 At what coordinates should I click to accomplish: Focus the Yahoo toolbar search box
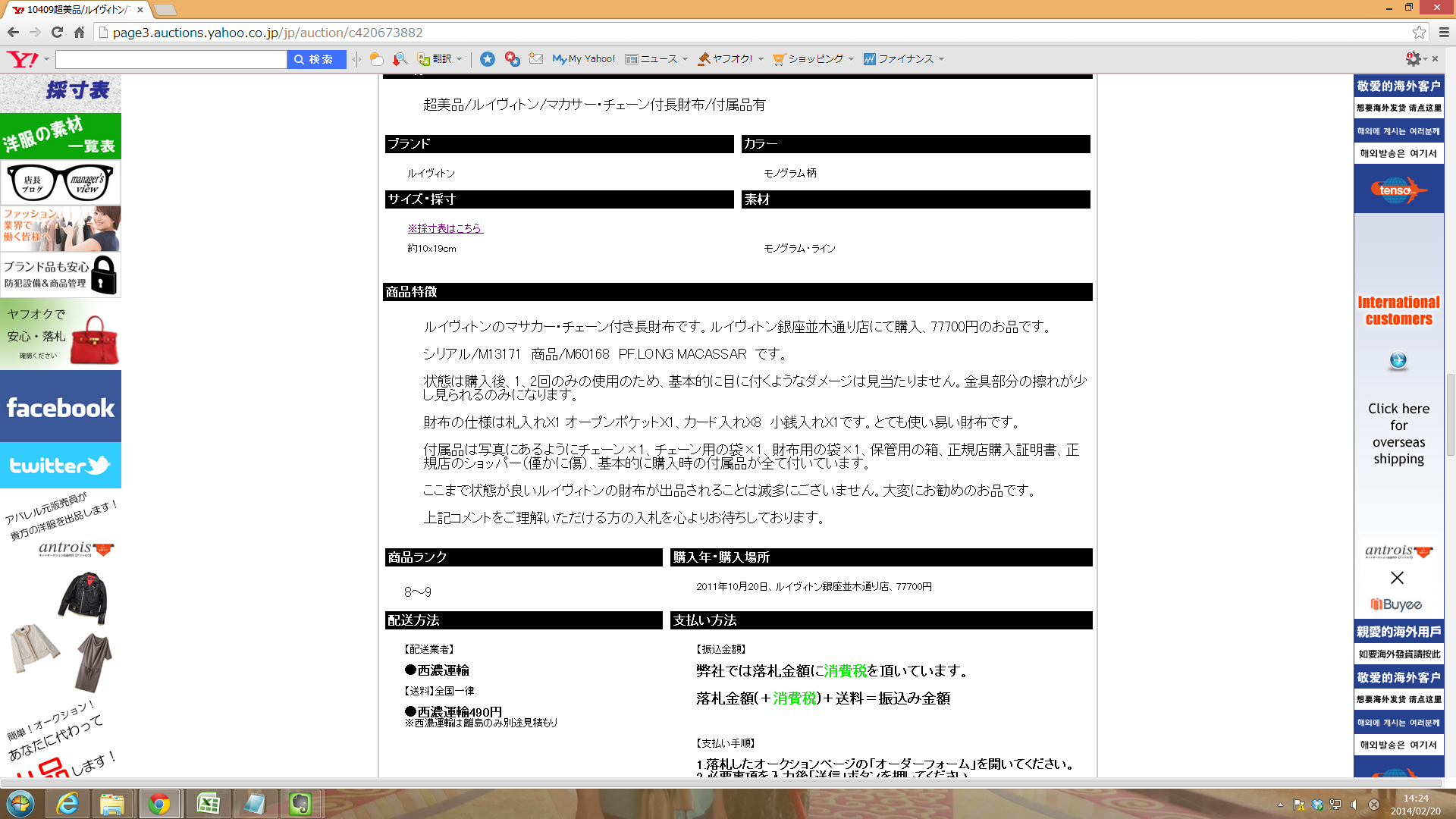click(x=171, y=59)
